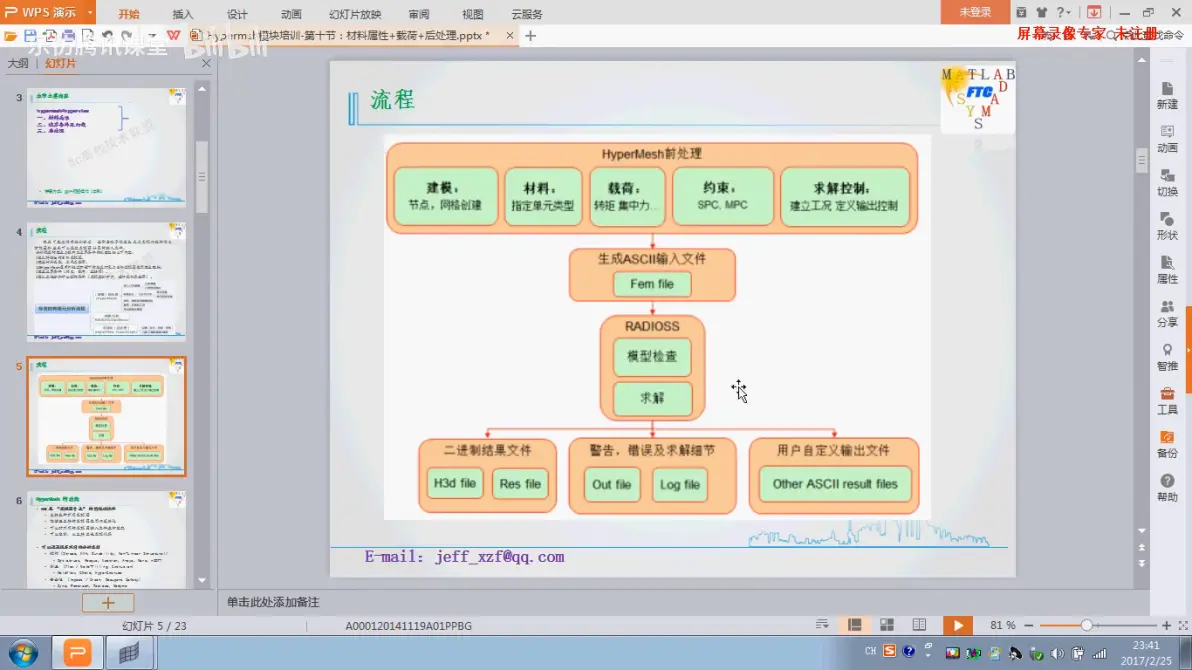Switch to the 幻灯片 slides pane tab

click(60, 63)
